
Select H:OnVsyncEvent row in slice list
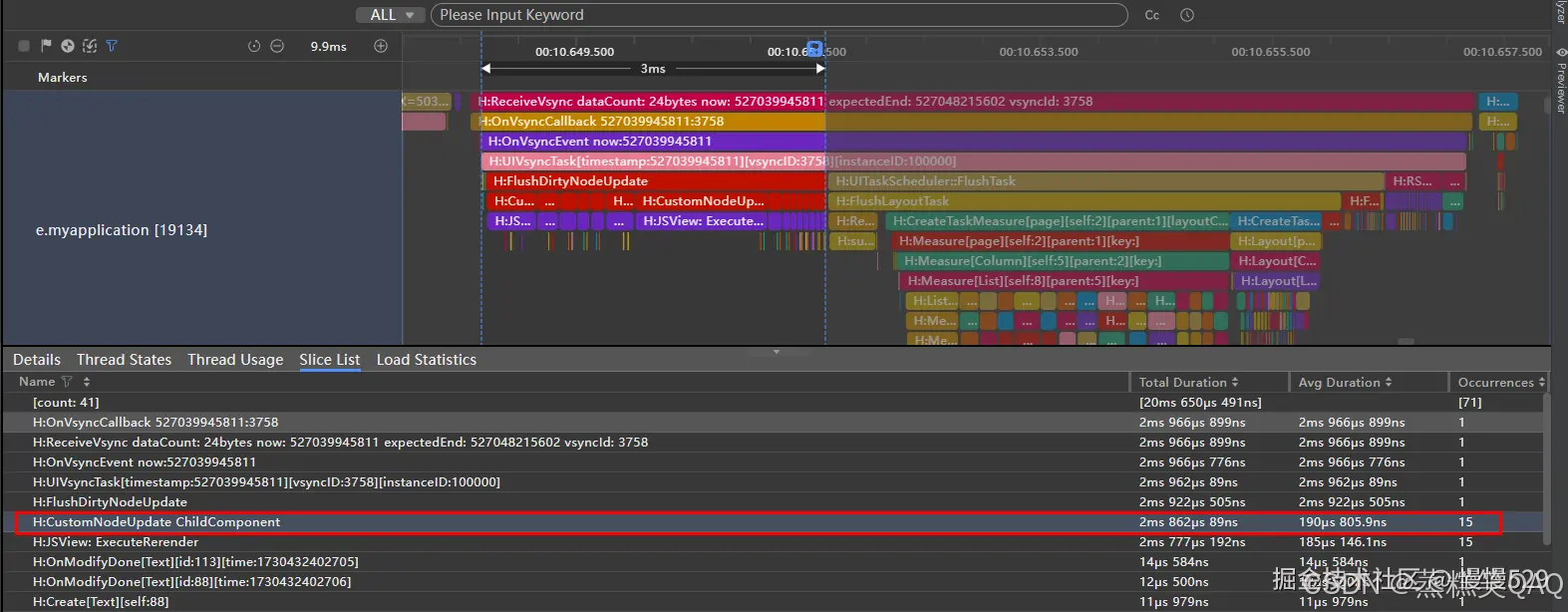774,462
